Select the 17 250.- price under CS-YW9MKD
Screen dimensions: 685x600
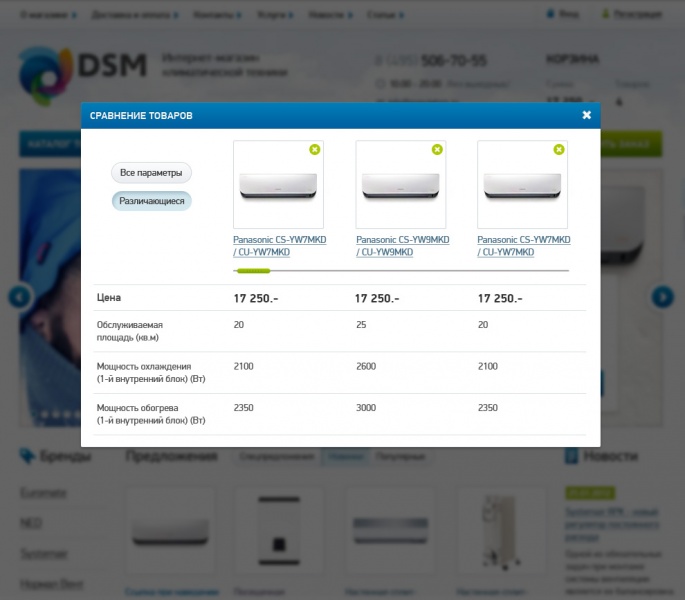pos(377,298)
